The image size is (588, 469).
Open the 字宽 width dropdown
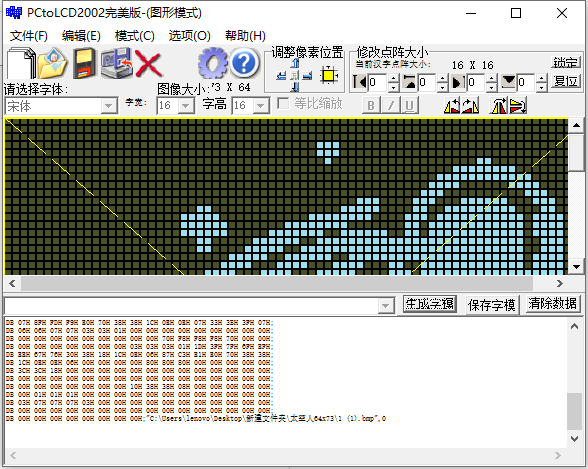(x=185, y=106)
